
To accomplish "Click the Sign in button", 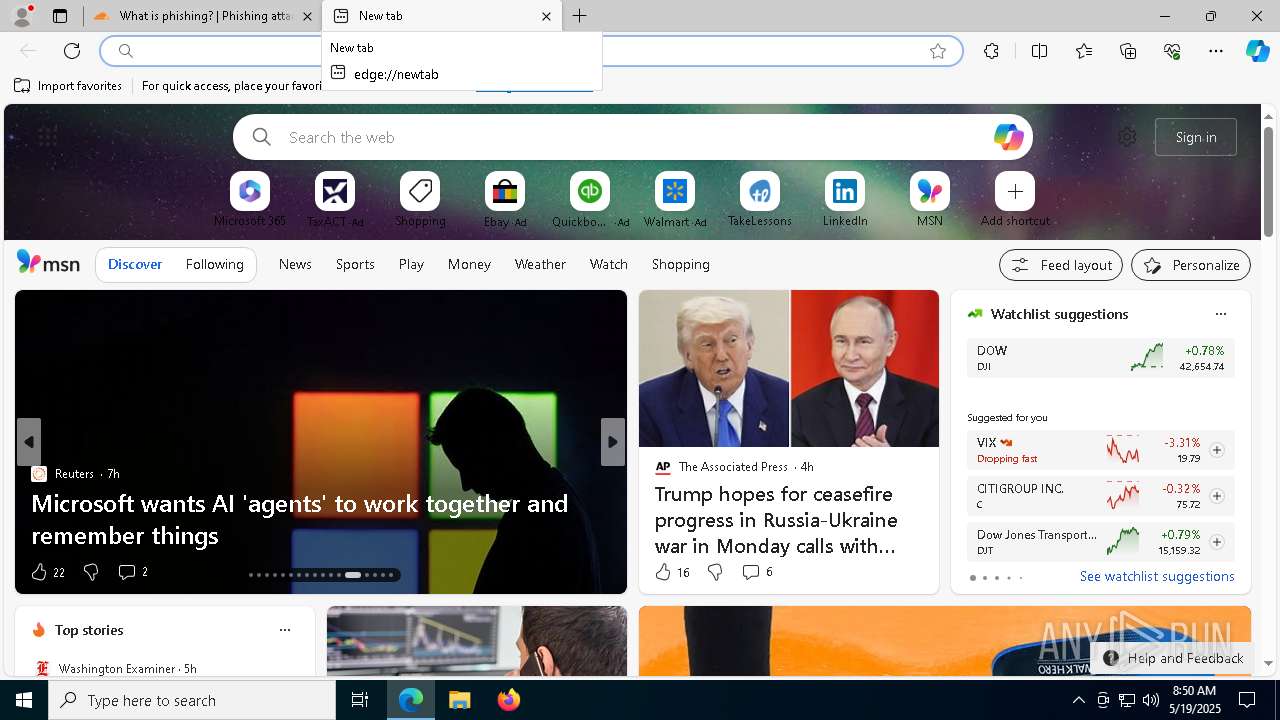I will coord(1196,137).
